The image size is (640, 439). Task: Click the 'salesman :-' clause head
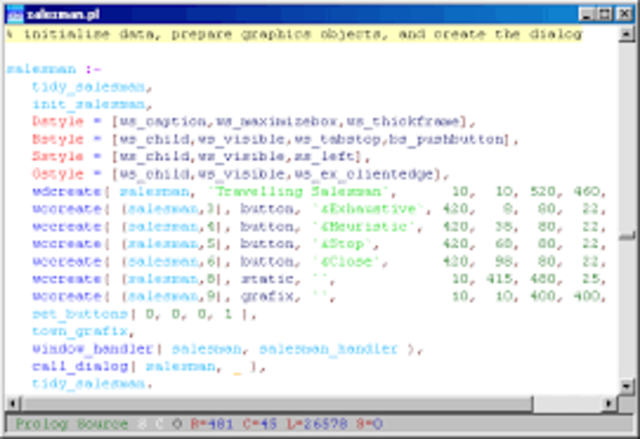pos(53,69)
